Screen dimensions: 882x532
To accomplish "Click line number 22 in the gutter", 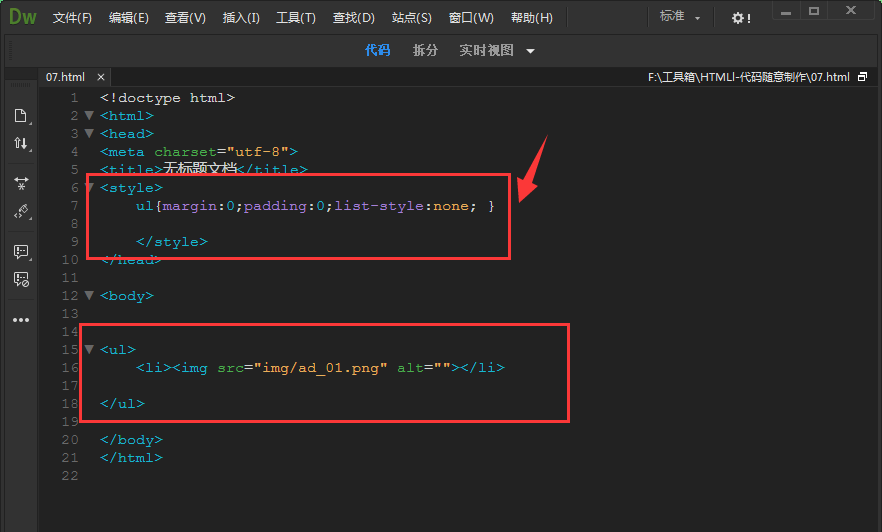I will [69, 476].
